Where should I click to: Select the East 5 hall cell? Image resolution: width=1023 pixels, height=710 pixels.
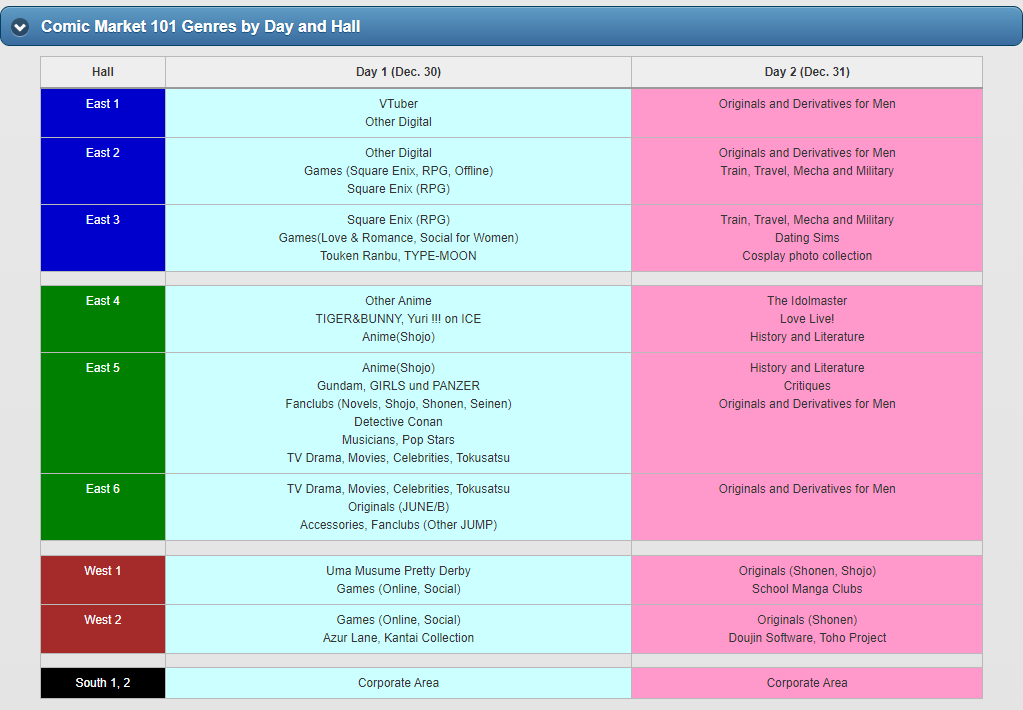click(x=102, y=413)
